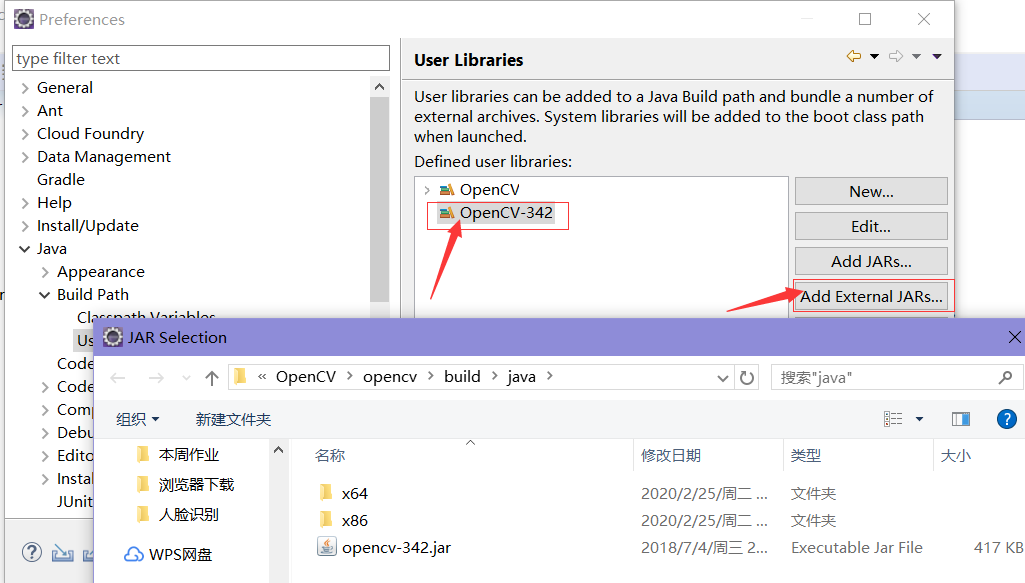Select Cloud Foundry in the tree
The height and width of the screenshot is (583, 1025).
click(x=90, y=134)
